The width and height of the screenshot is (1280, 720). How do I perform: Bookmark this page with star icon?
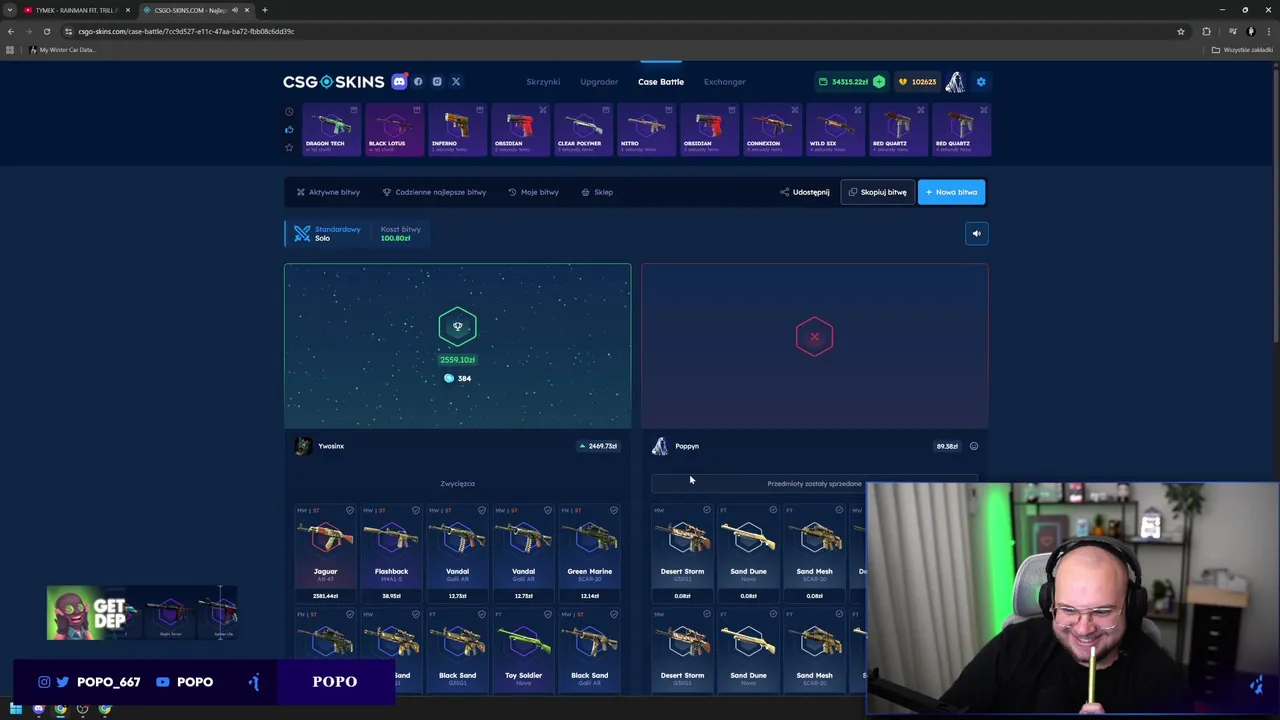point(1181,31)
